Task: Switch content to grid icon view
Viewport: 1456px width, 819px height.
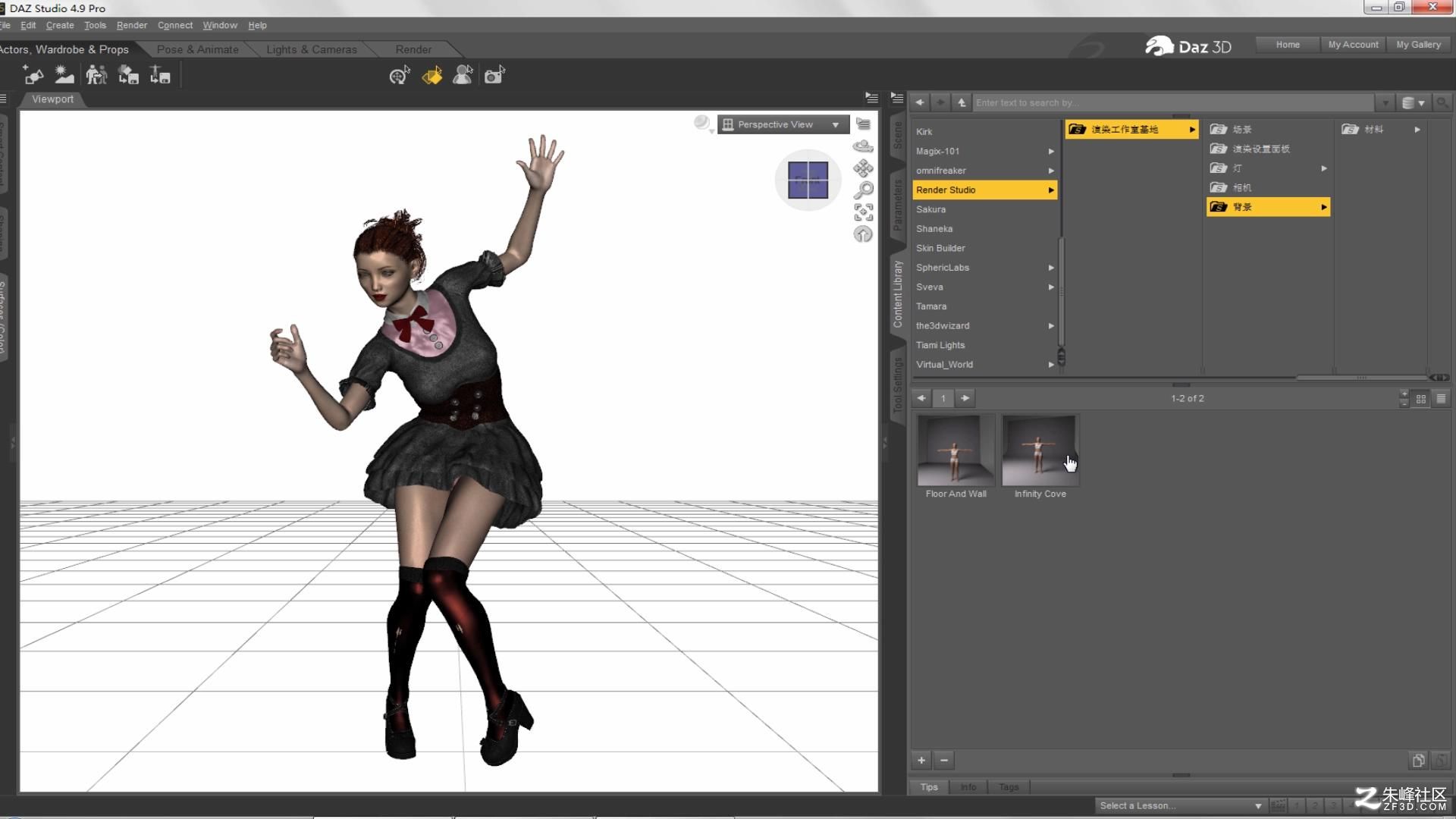Action: coord(1421,398)
